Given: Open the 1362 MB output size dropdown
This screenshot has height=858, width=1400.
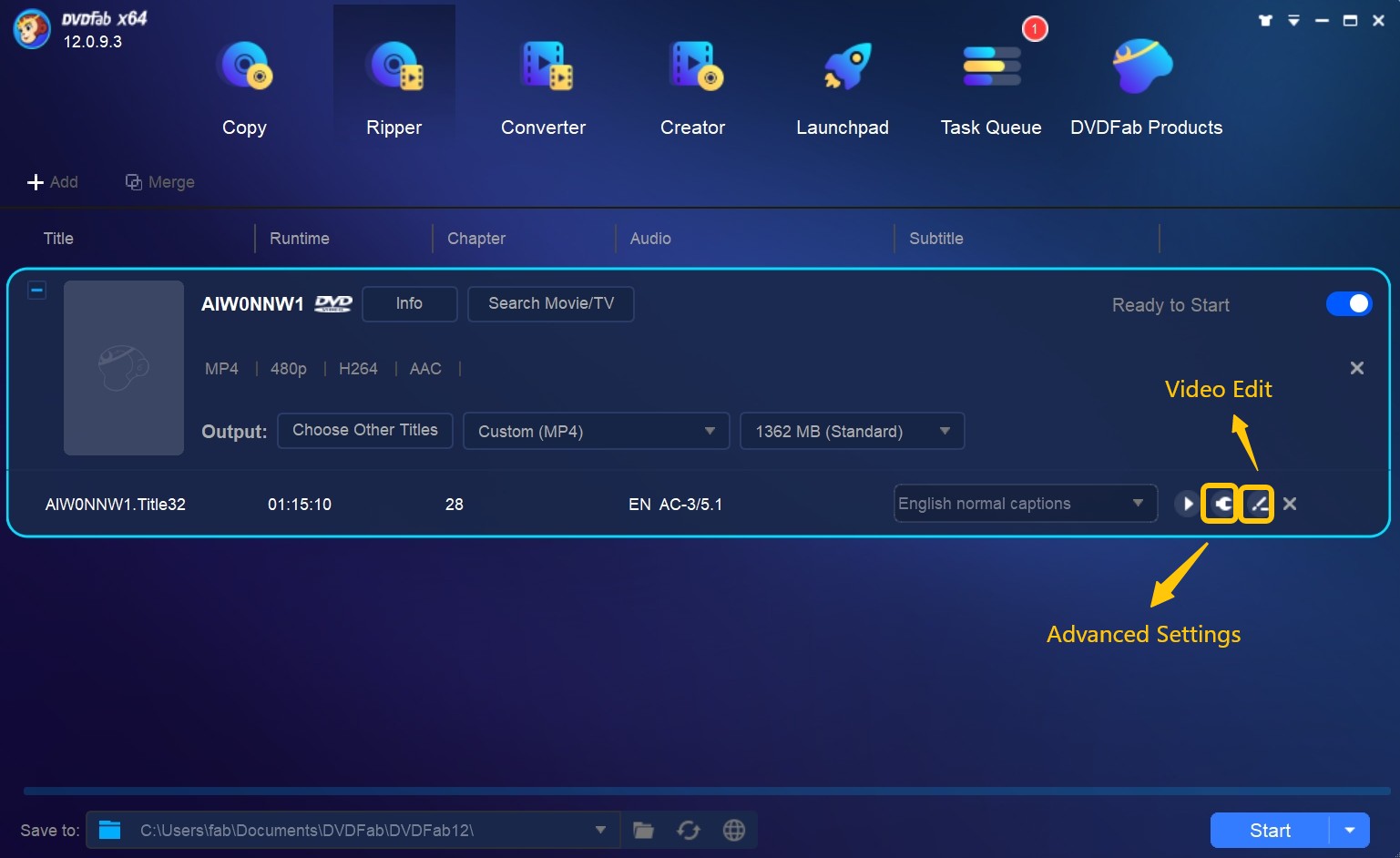Looking at the screenshot, I should [852, 431].
